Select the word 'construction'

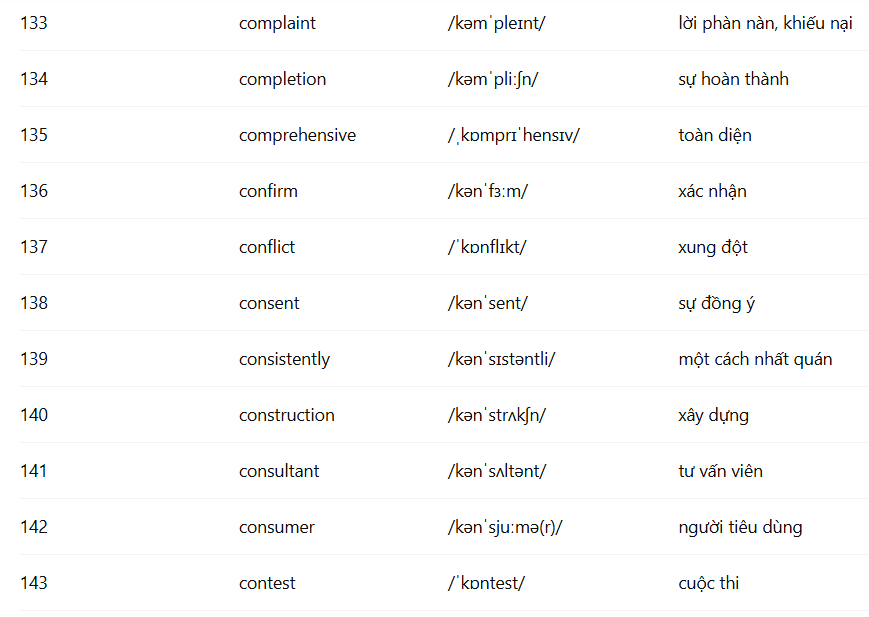click(x=287, y=415)
